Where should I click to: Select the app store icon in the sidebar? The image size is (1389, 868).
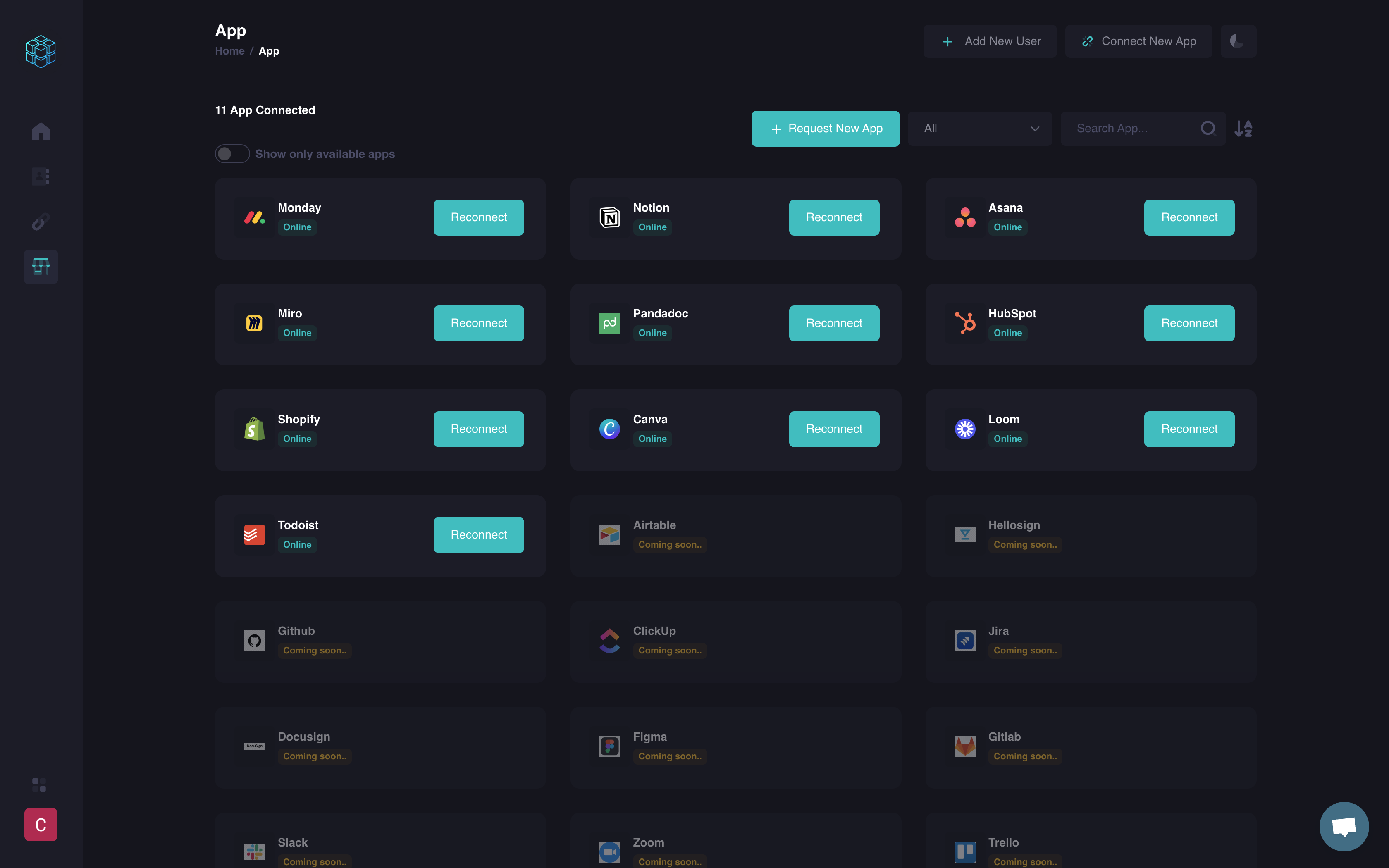tap(41, 266)
